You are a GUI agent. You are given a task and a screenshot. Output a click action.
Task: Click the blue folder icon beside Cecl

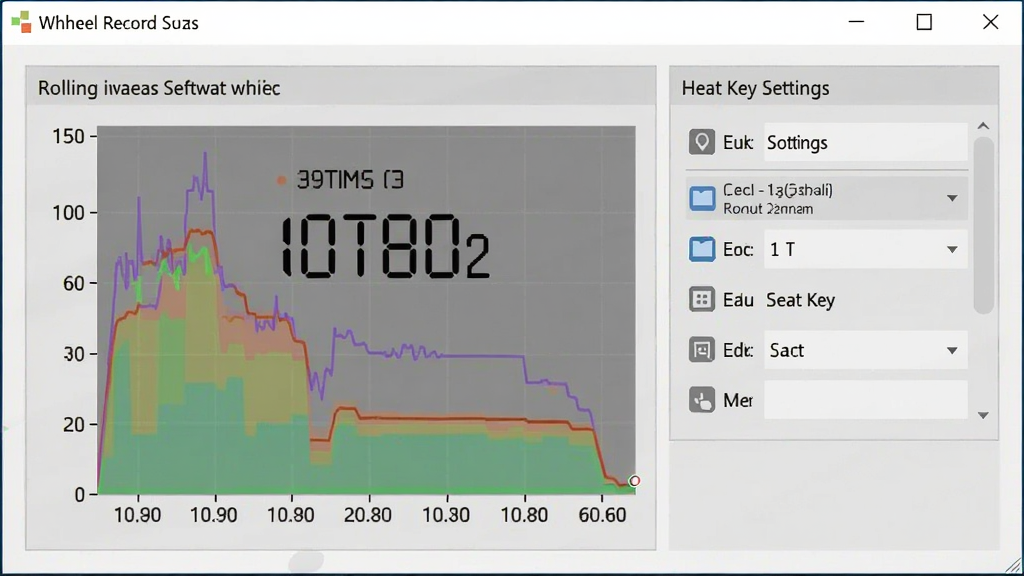(702, 198)
